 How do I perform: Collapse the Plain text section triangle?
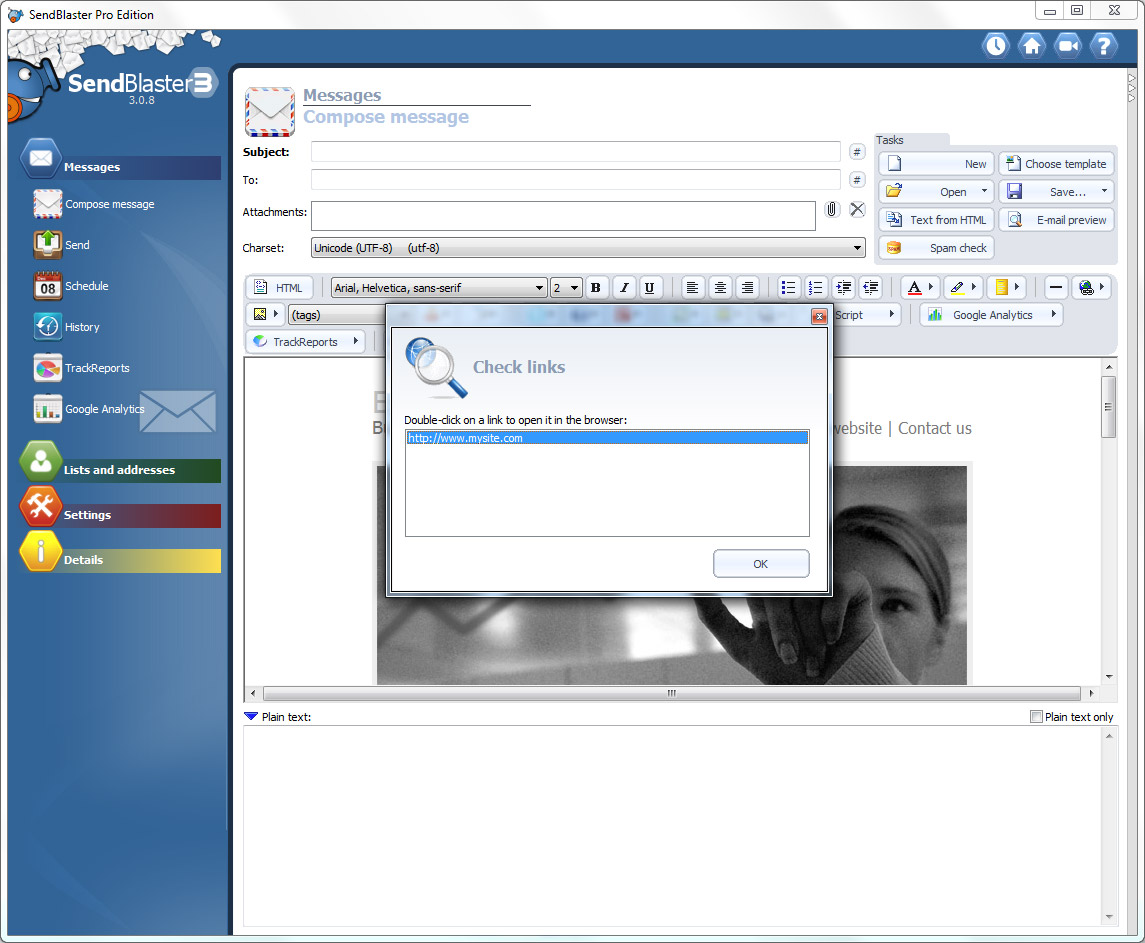pyautogui.click(x=251, y=716)
